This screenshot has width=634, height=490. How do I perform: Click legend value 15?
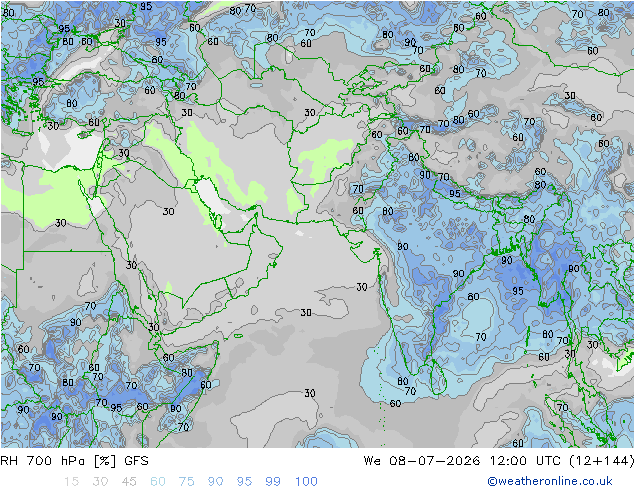71,482
